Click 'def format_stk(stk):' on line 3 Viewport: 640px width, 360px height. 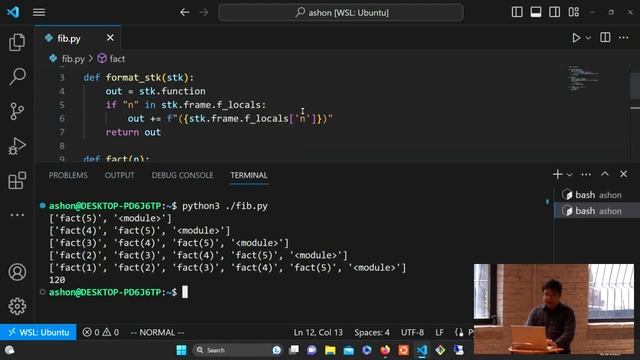[x=139, y=78]
